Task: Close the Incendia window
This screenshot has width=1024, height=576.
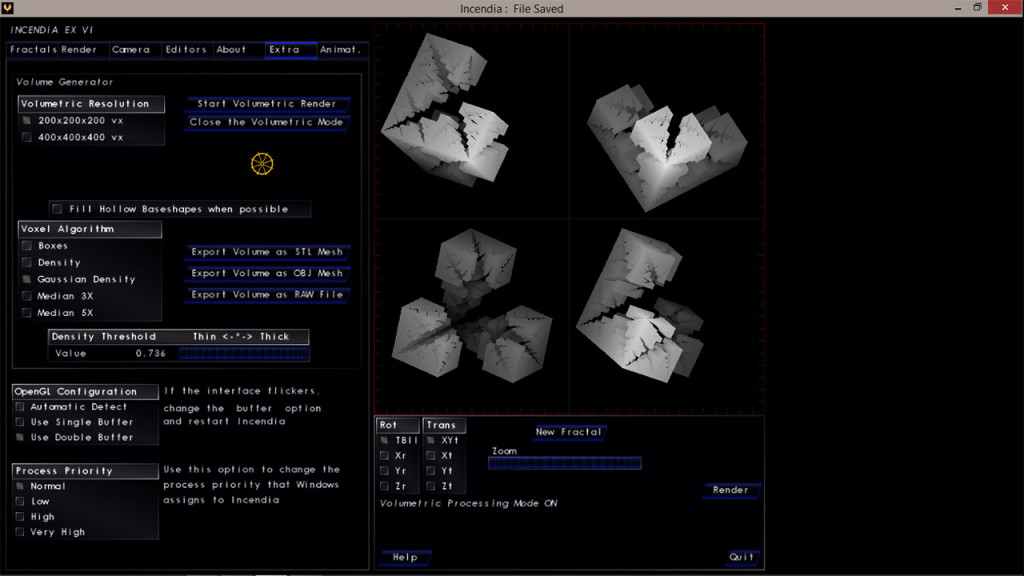Action: point(1005,8)
